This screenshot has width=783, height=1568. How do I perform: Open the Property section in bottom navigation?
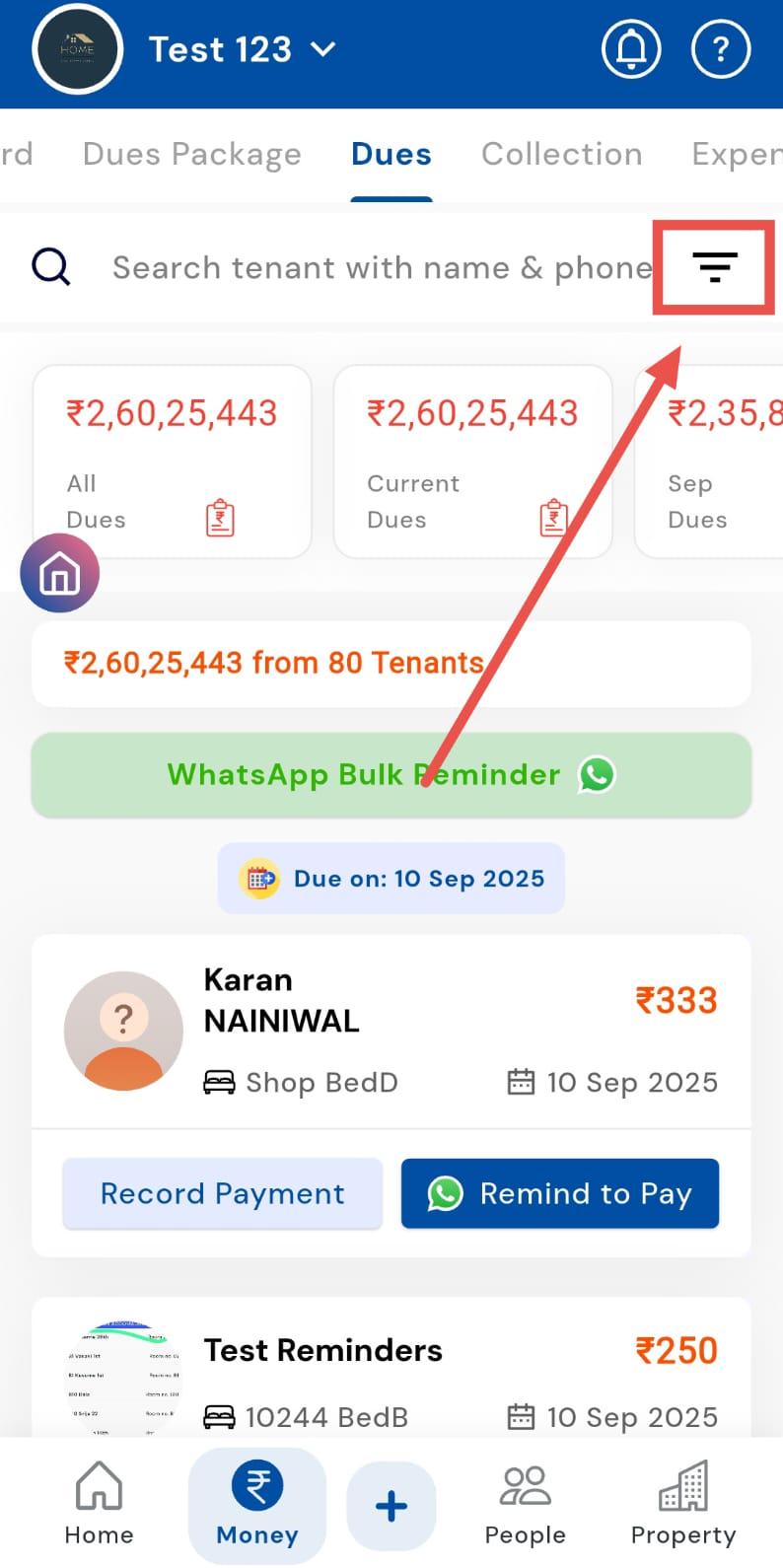click(683, 1505)
